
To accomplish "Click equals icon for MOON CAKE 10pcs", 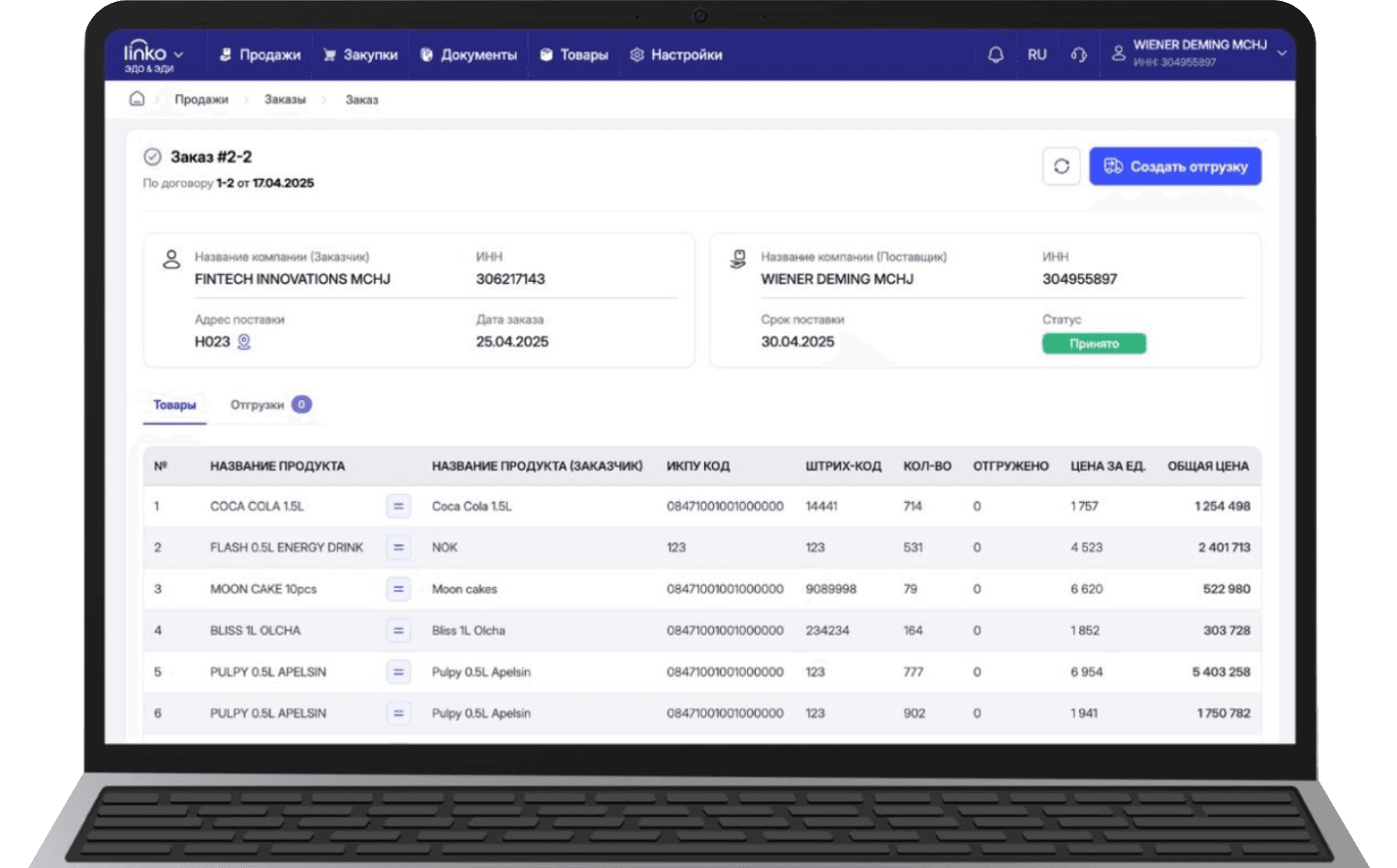I will click(x=398, y=589).
